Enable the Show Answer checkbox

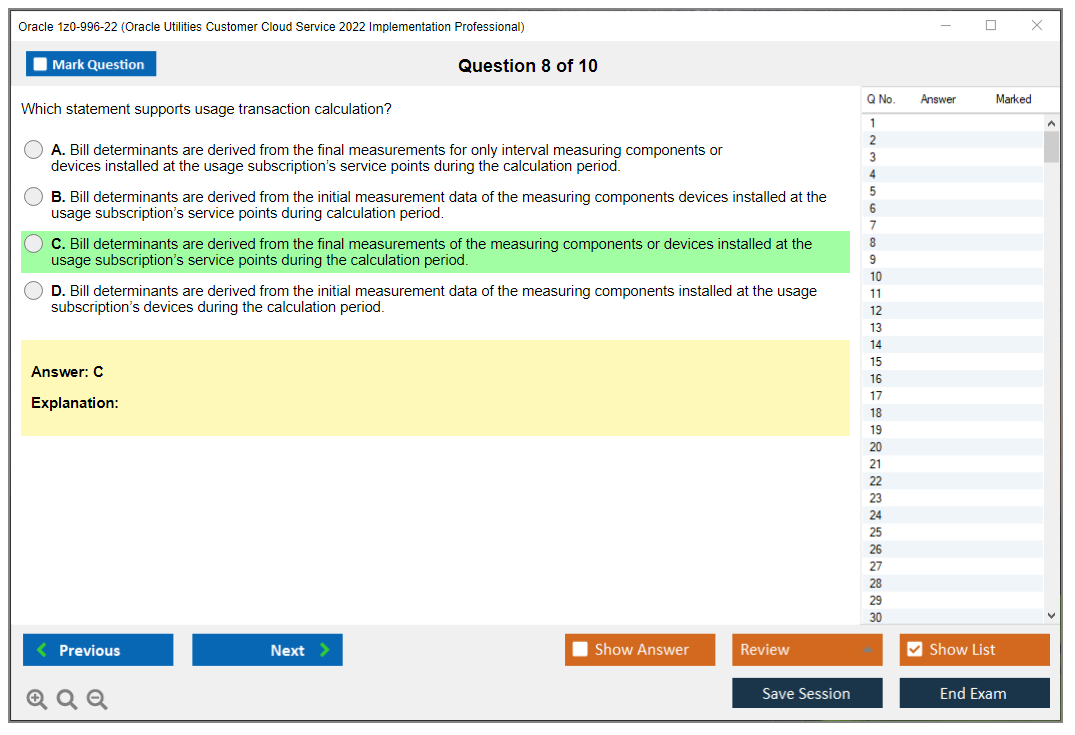pos(580,649)
